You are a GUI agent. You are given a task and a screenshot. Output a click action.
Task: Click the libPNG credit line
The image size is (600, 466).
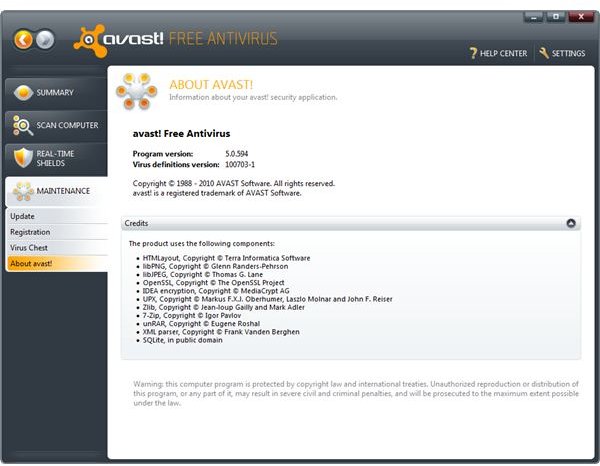click(x=215, y=266)
